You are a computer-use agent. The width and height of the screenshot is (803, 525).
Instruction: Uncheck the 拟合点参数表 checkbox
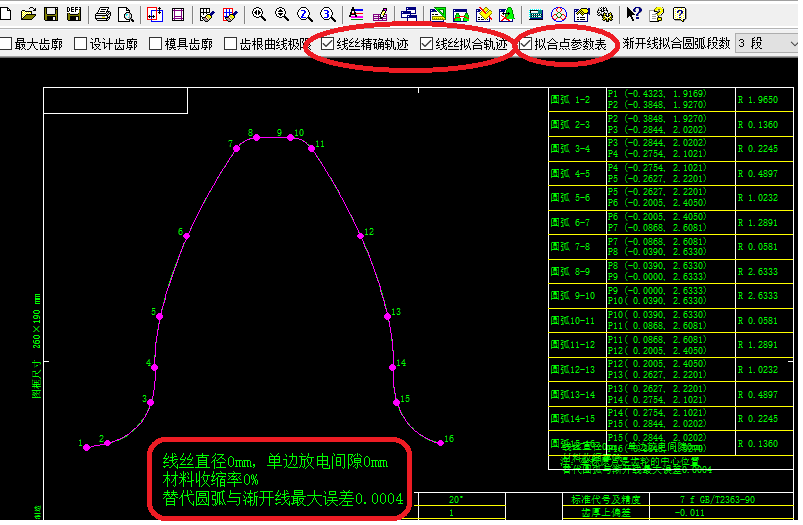[x=525, y=44]
